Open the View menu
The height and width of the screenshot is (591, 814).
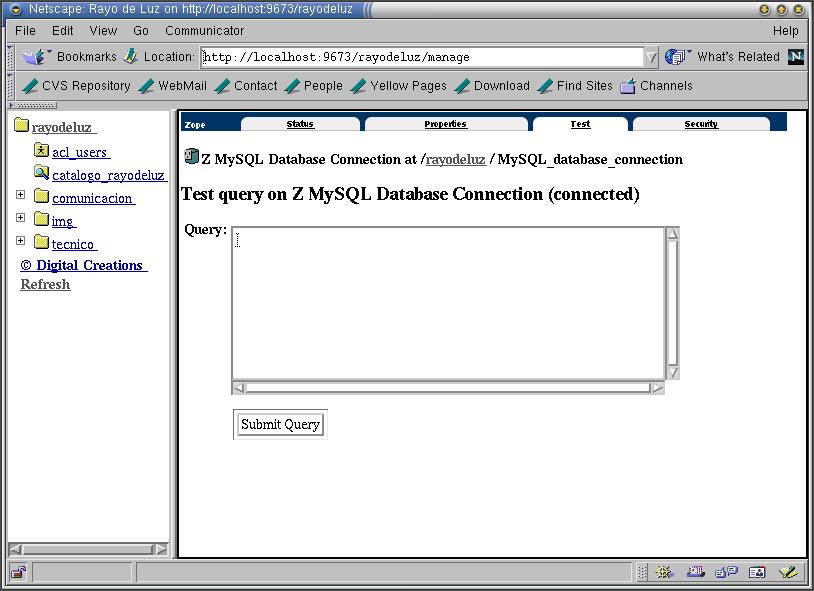tap(103, 31)
